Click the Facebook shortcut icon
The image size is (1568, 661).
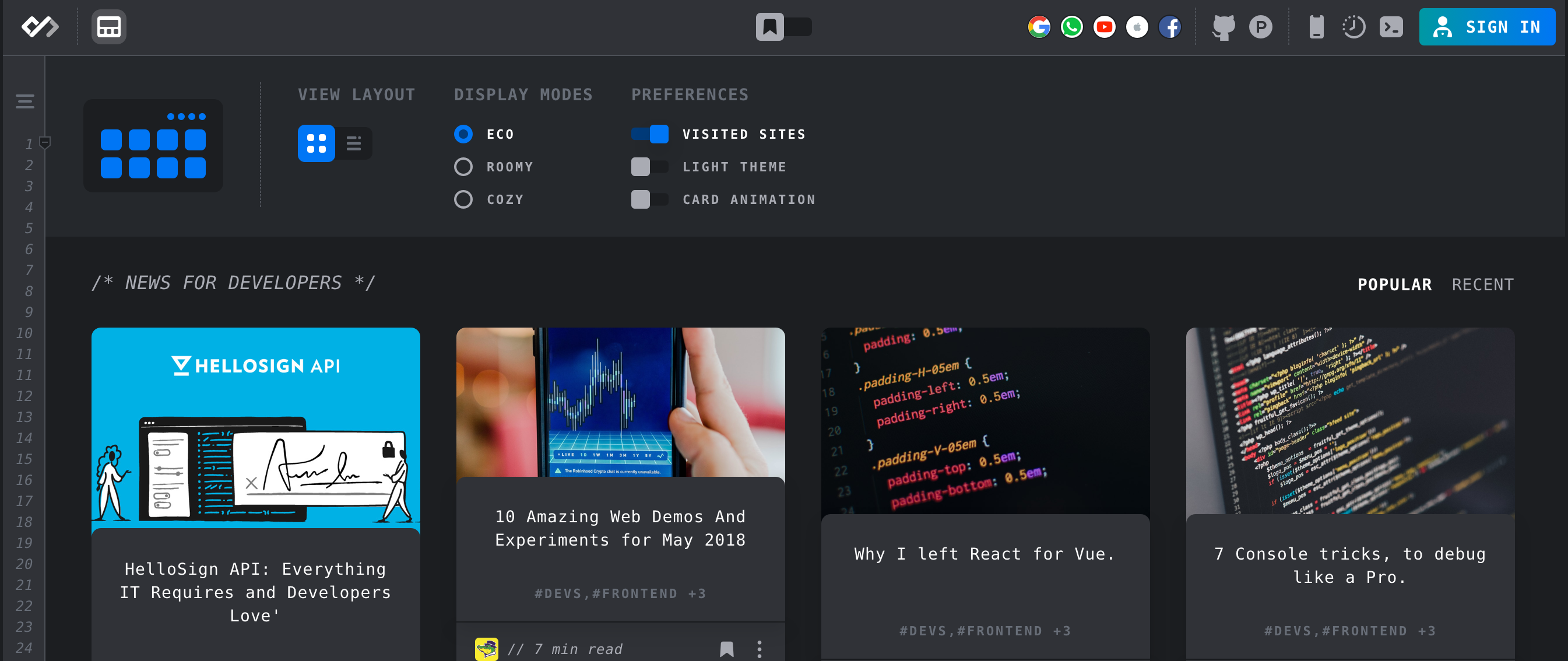(1169, 27)
